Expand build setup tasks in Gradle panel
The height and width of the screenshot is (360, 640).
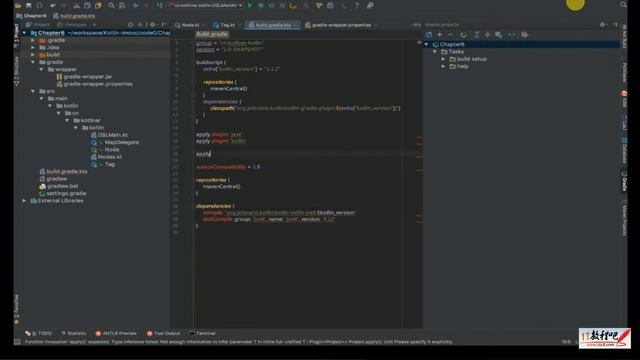click(x=444, y=59)
